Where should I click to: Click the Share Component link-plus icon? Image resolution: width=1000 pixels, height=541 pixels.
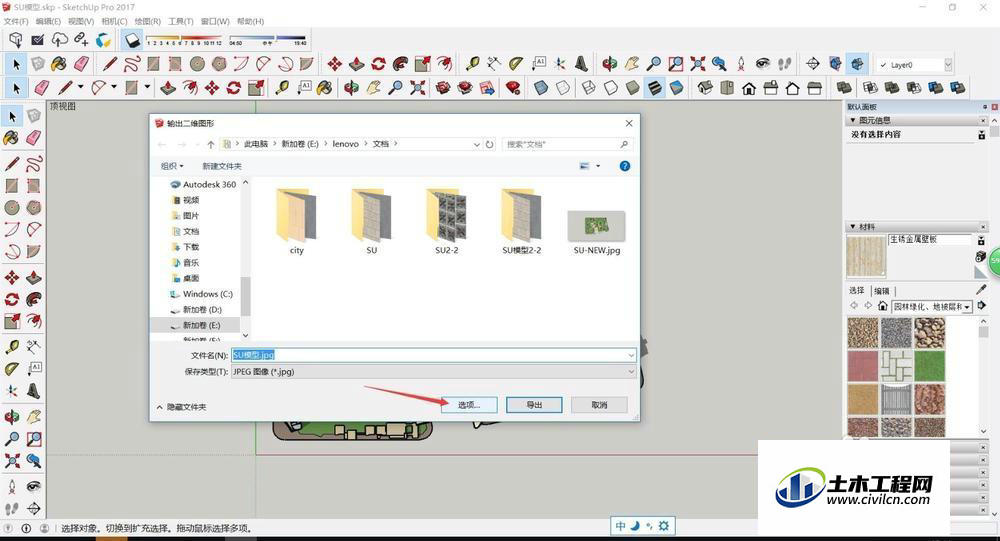tap(81, 40)
